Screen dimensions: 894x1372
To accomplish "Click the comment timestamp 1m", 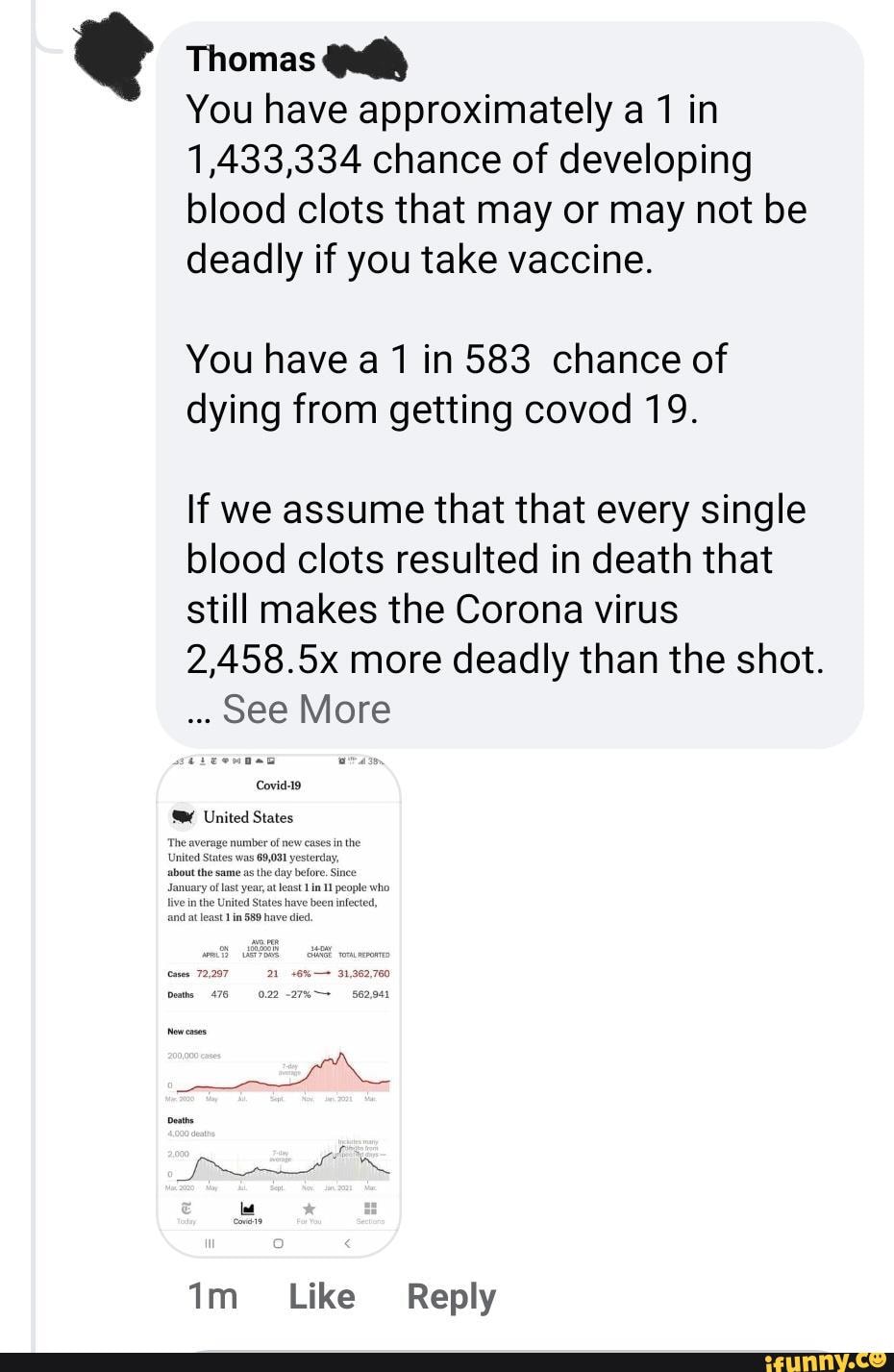I will (211, 1297).
